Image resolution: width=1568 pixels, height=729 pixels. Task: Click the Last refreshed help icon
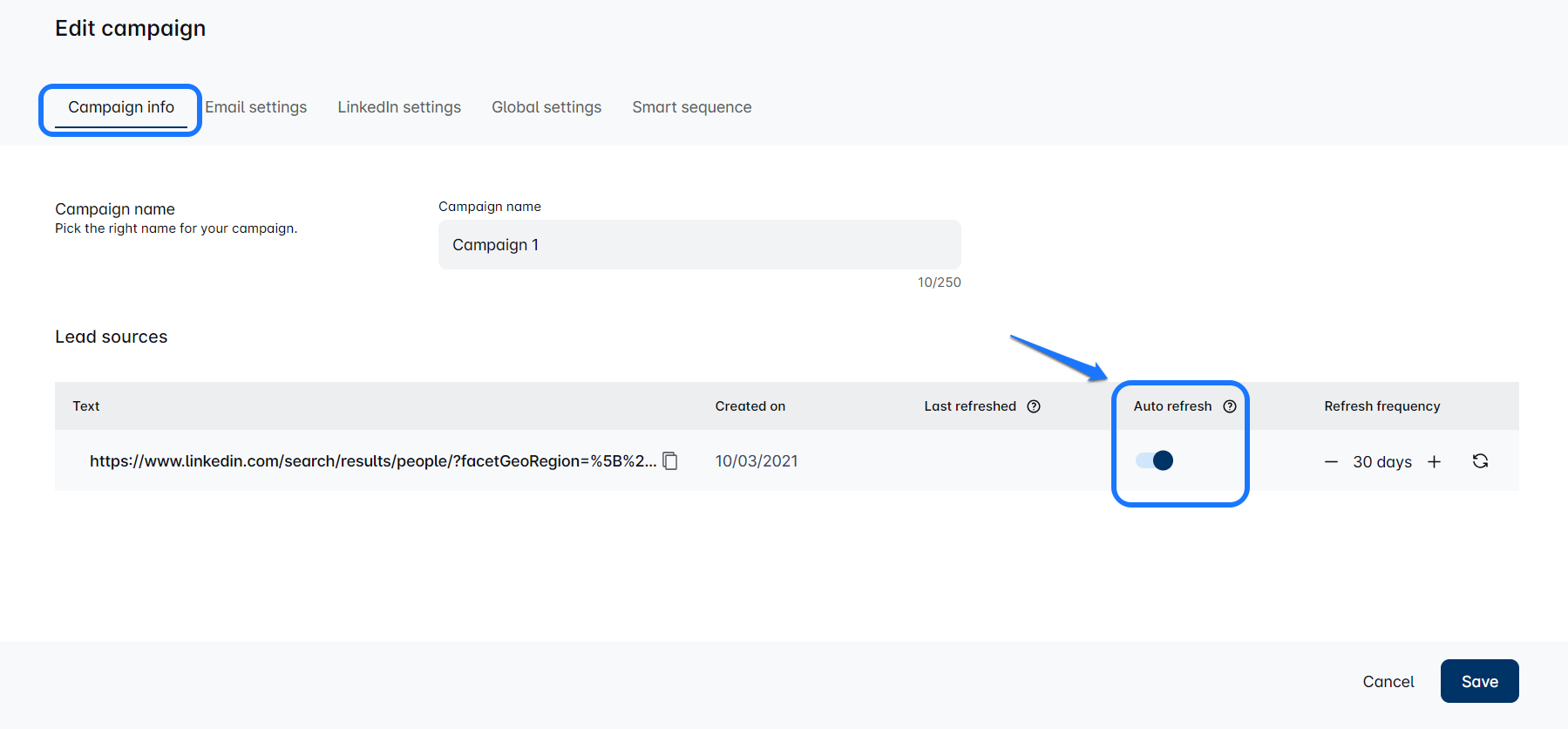(1034, 406)
